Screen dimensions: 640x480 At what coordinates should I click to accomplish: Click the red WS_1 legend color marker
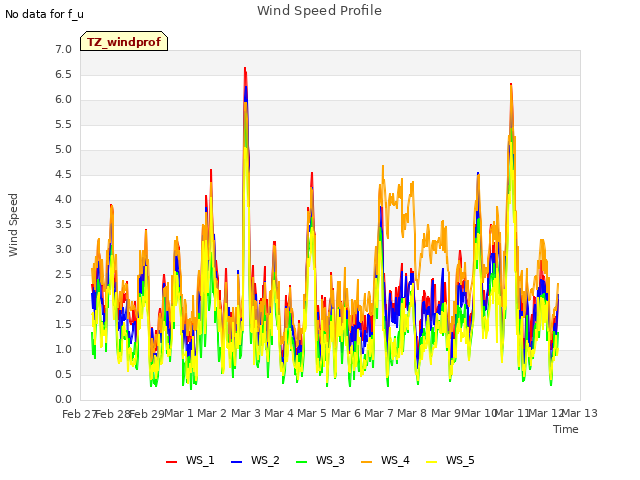171,462
